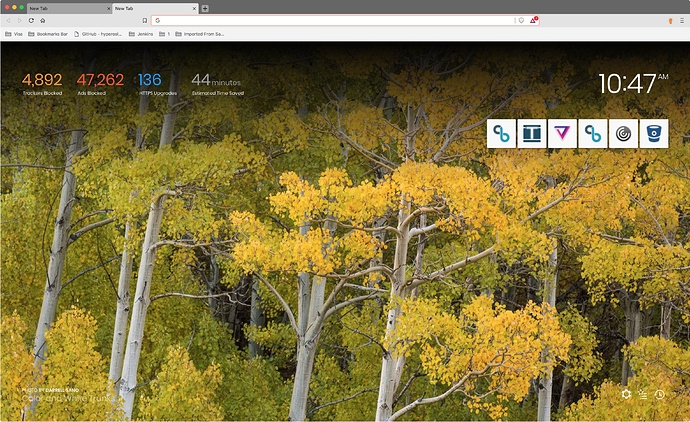Image resolution: width=690 pixels, height=422 pixels.
Task: Close the second New Tab tab
Action: (195, 8)
